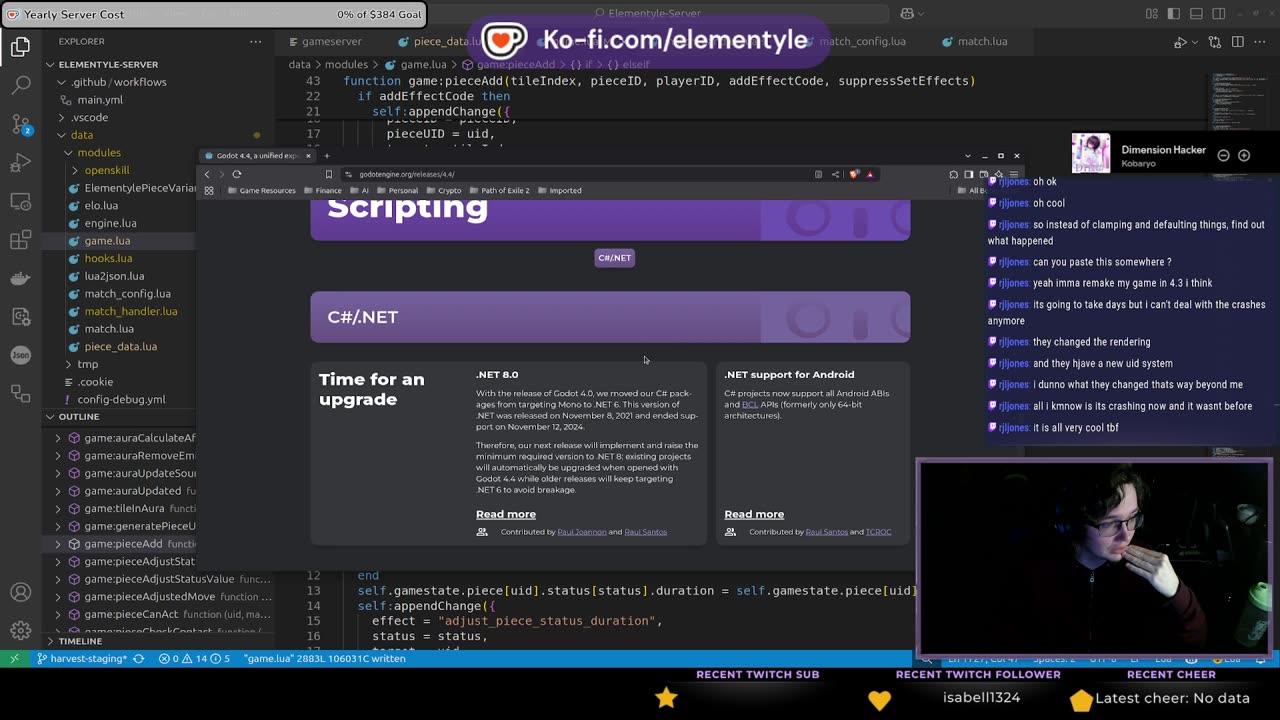Viewport: 1280px width, 720px height.
Task: Click the C#/.NET tag badge
Action: 614,258
